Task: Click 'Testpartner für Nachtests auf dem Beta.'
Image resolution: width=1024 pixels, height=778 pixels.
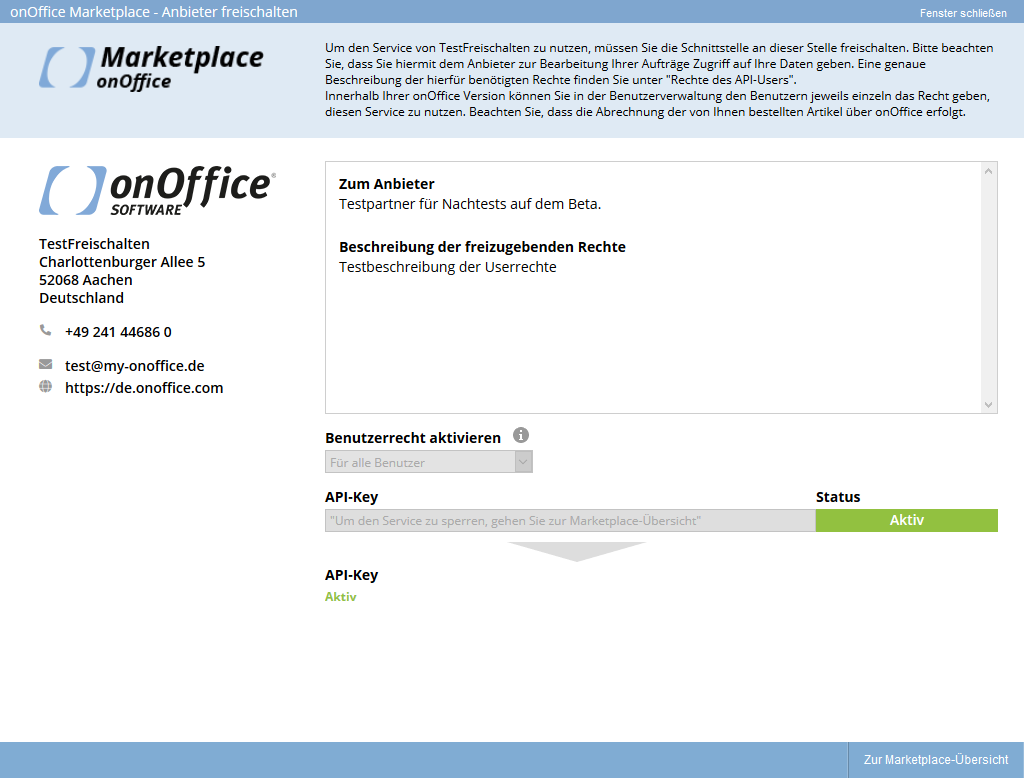Action: [x=470, y=204]
